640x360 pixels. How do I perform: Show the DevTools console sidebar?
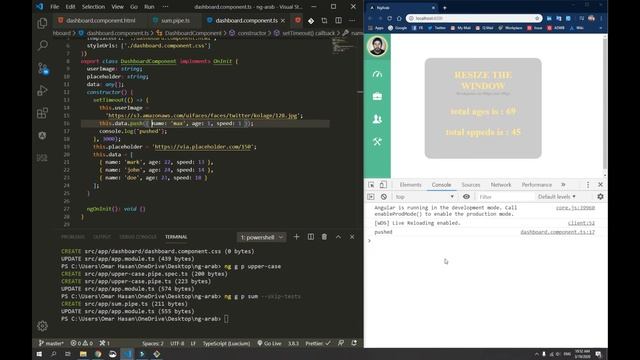[x=371, y=197]
